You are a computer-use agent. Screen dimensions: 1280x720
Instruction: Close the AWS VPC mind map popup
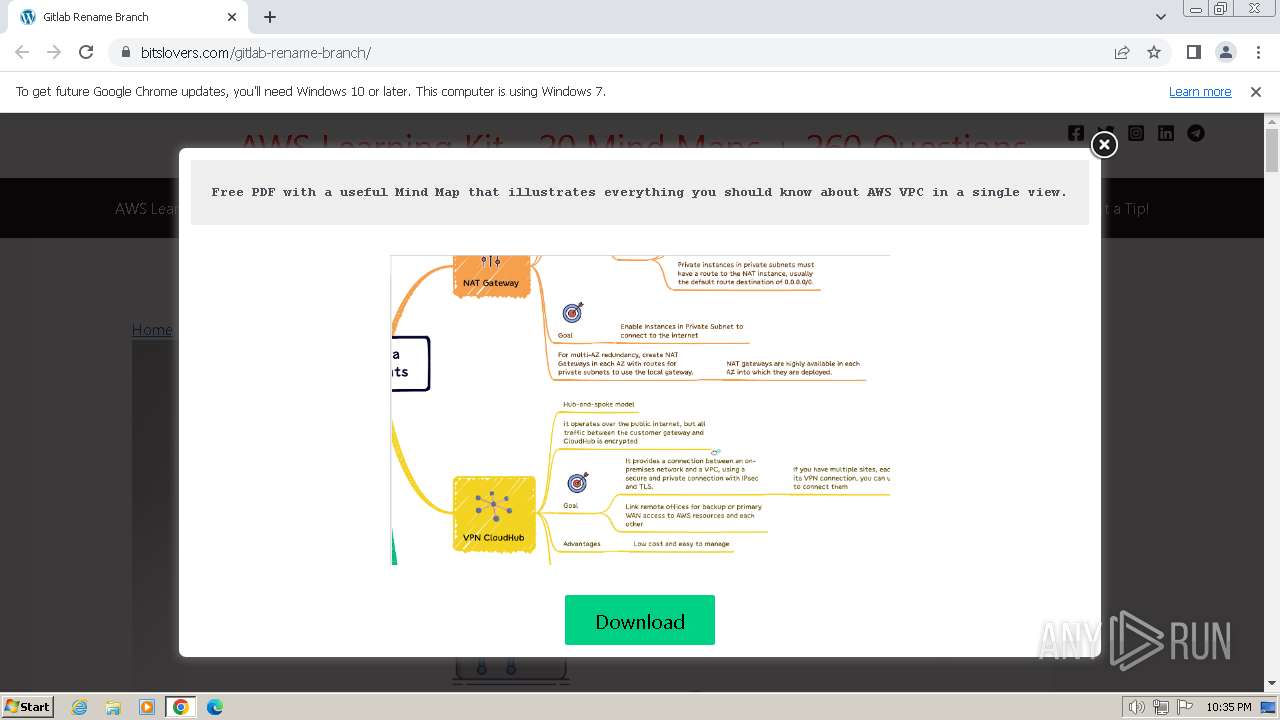pos(1104,145)
